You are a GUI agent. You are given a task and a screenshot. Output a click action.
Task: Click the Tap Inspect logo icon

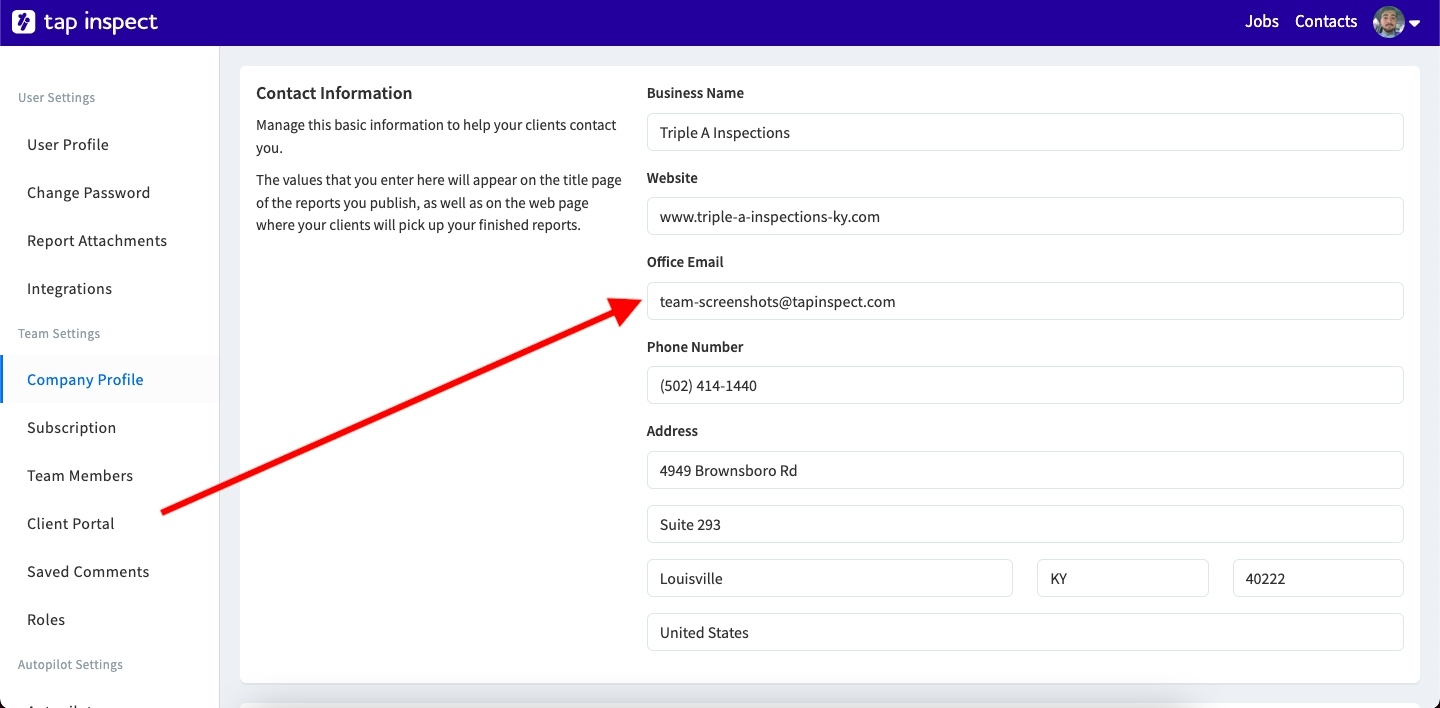tap(23, 22)
